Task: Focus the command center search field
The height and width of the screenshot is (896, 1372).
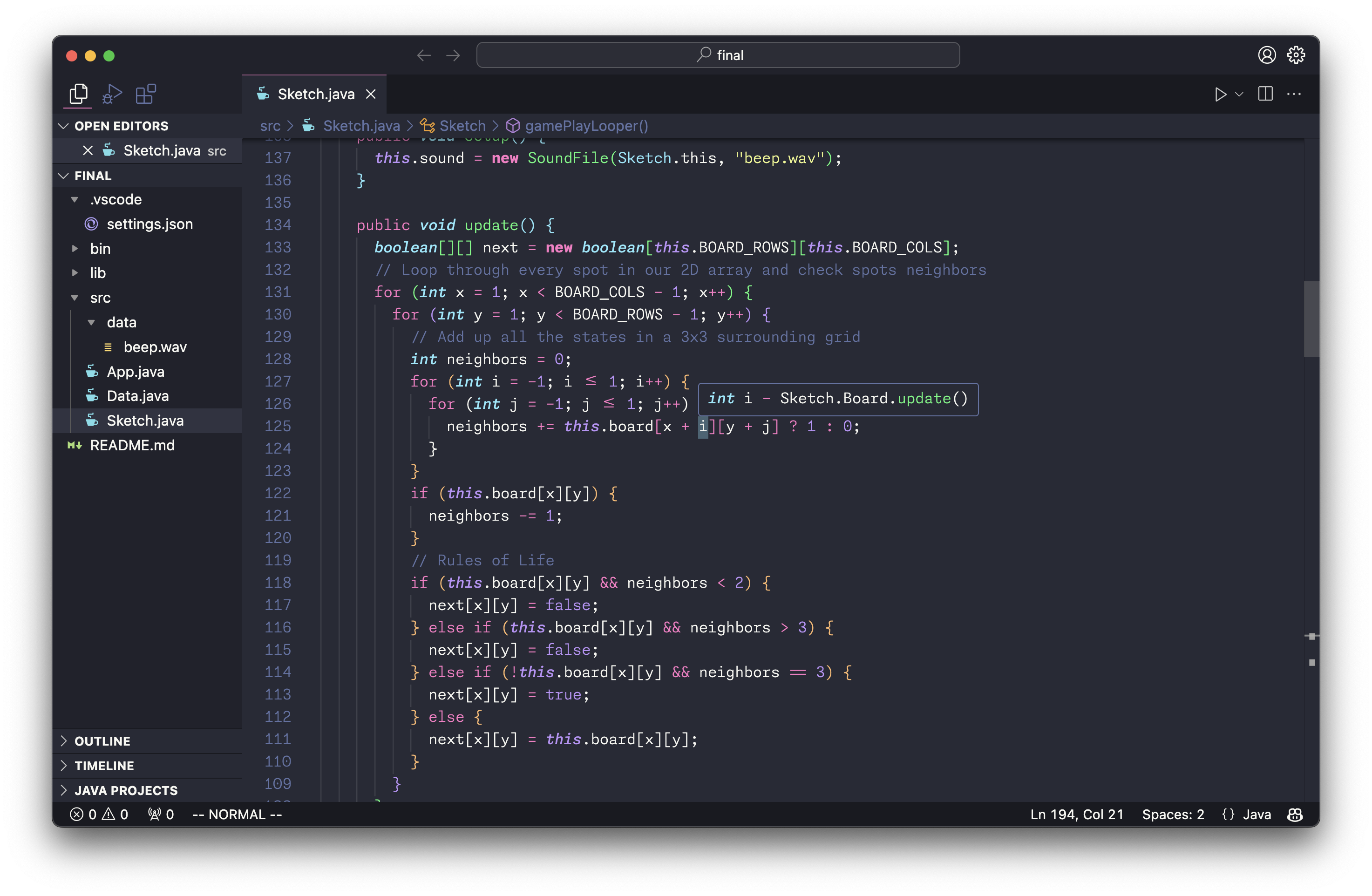Action: (718, 55)
